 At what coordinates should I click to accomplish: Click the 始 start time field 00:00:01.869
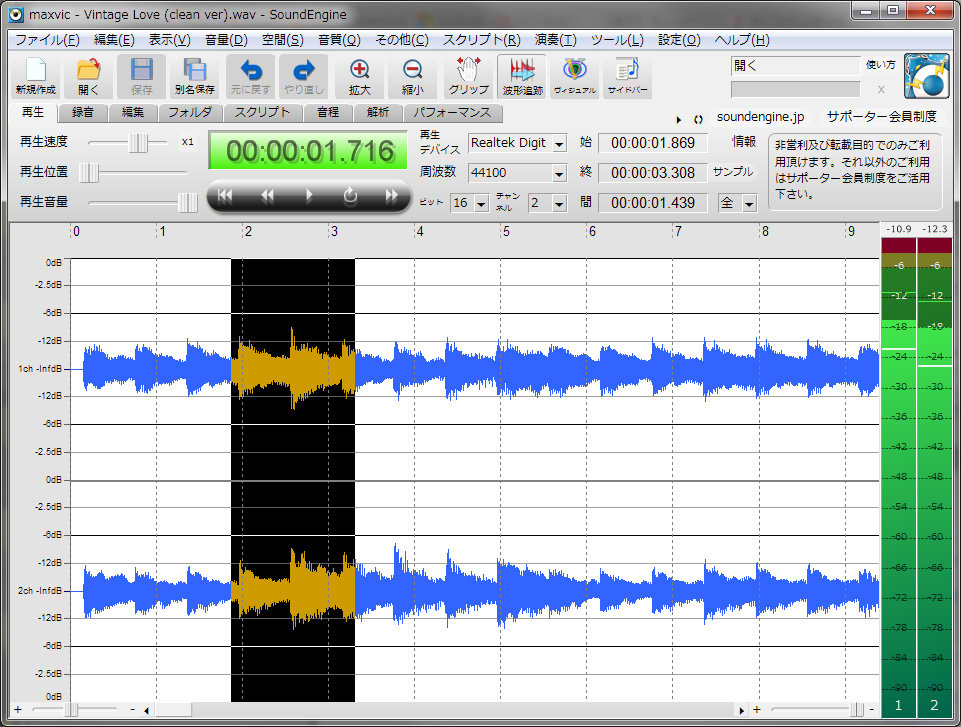click(653, 143)
